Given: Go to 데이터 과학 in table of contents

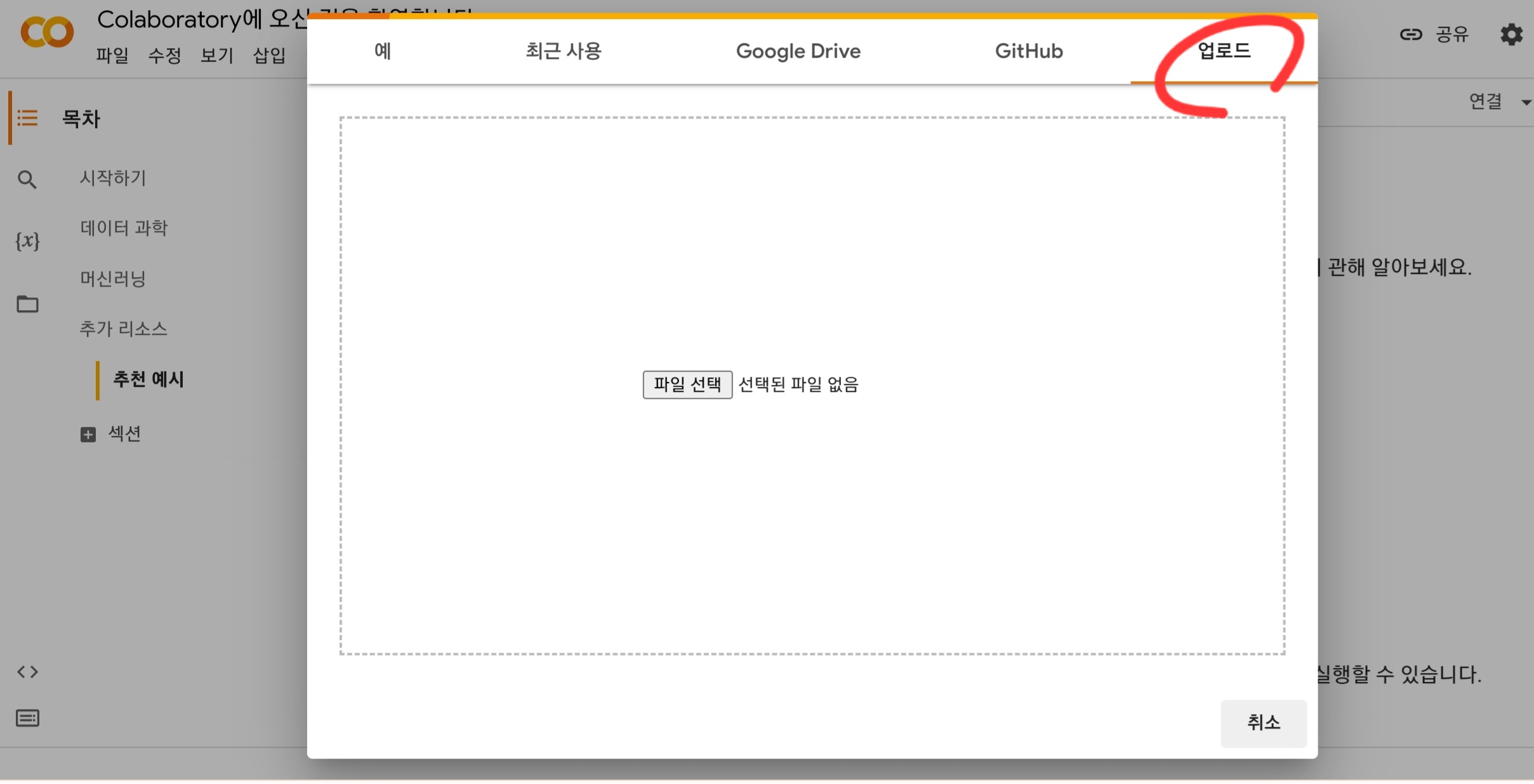Looking at the screenshot, I should (x=124, y=228).
